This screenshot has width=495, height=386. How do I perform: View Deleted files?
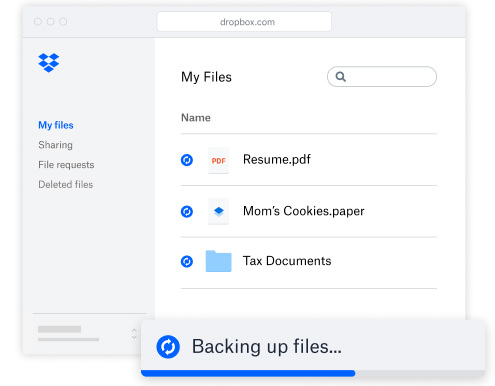click(x=66, y=184)
